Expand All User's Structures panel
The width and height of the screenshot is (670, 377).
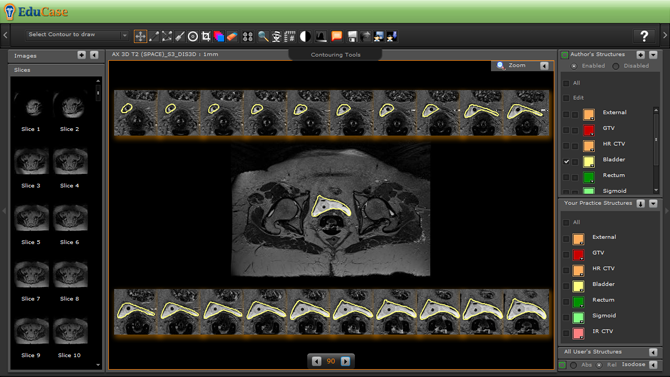point(653,352)
